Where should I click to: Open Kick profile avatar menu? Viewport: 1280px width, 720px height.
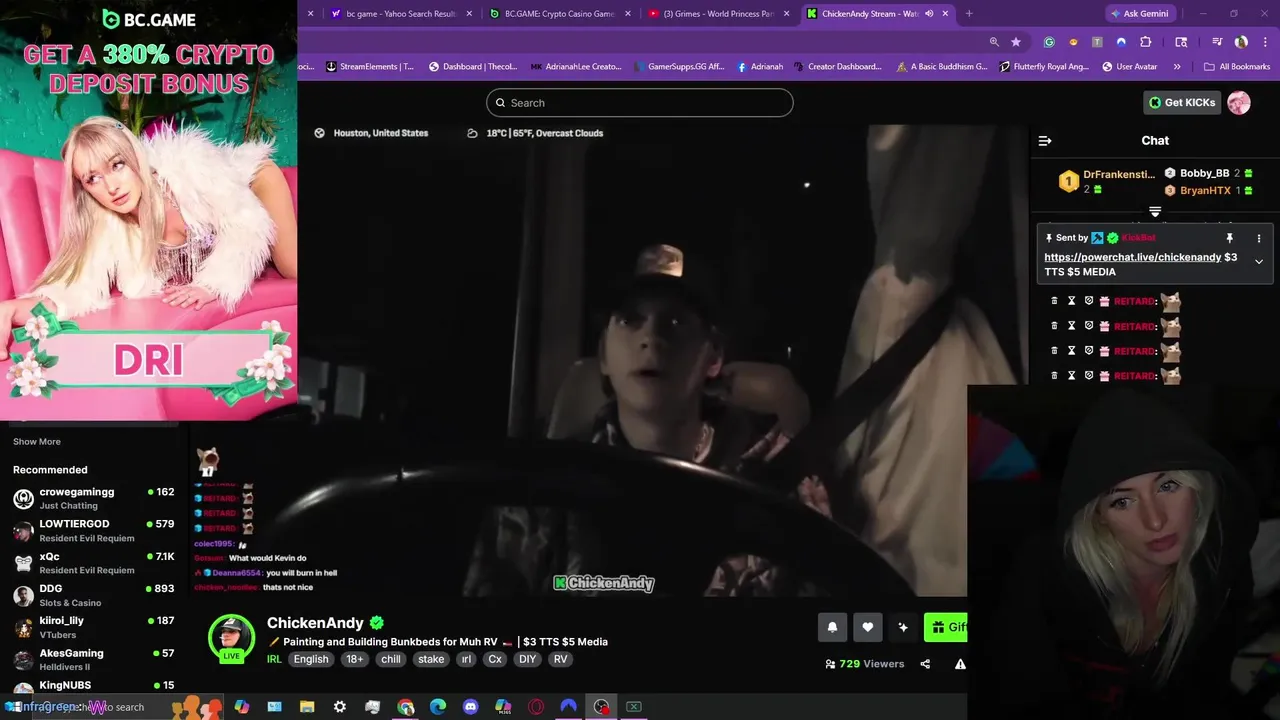tap(1239, 102)
